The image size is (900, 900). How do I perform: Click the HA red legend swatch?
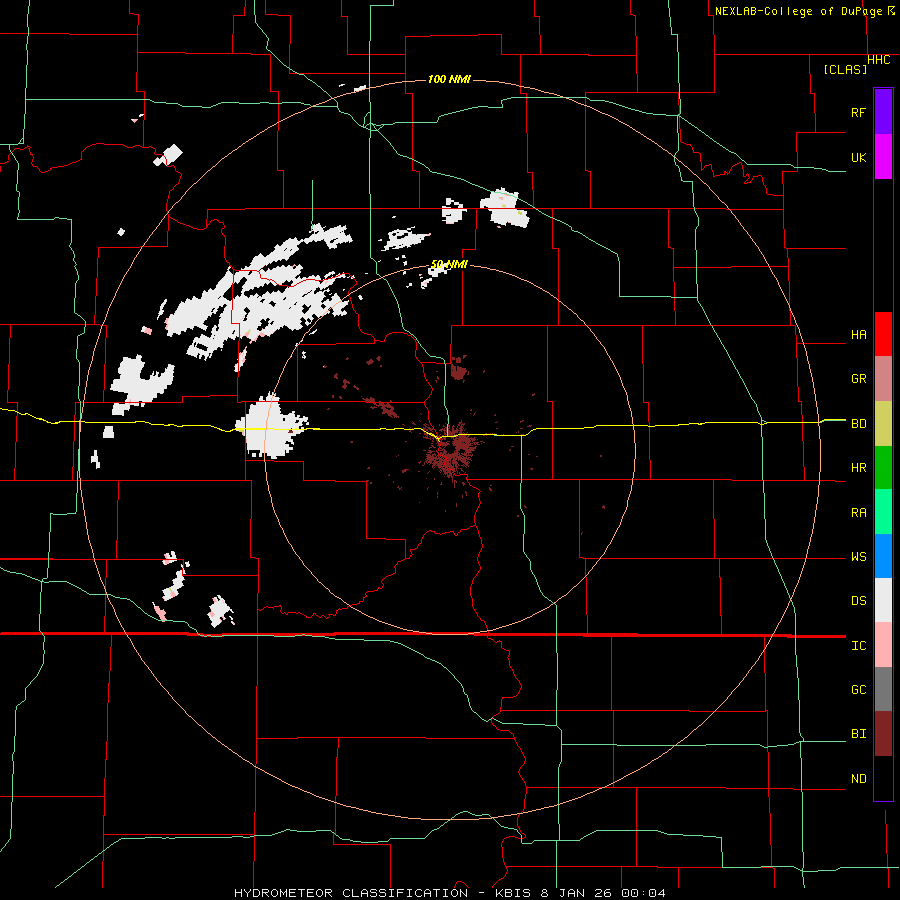pos(883,334)
